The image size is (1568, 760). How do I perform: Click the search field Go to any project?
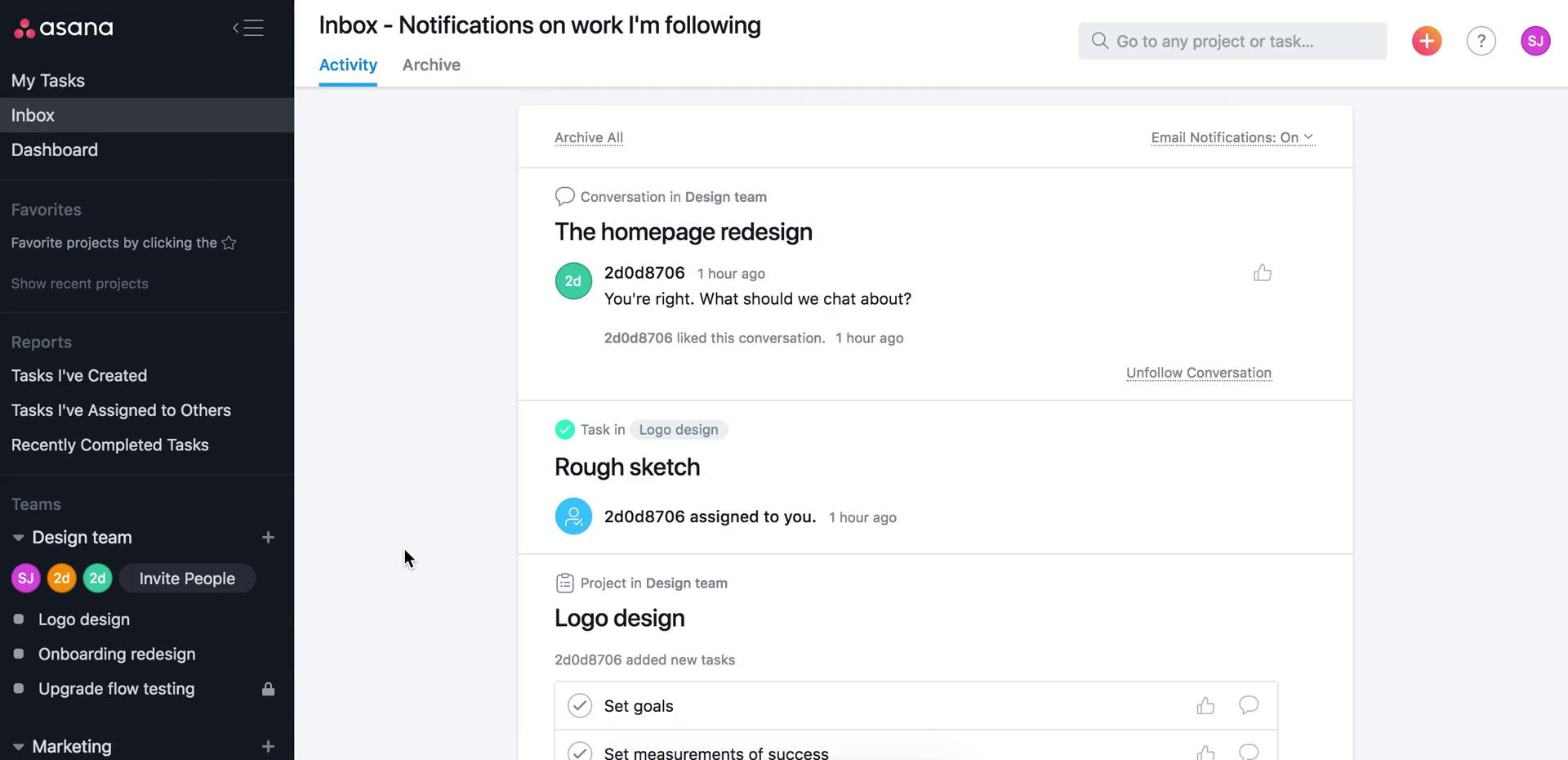click(x=1232, y=41)
